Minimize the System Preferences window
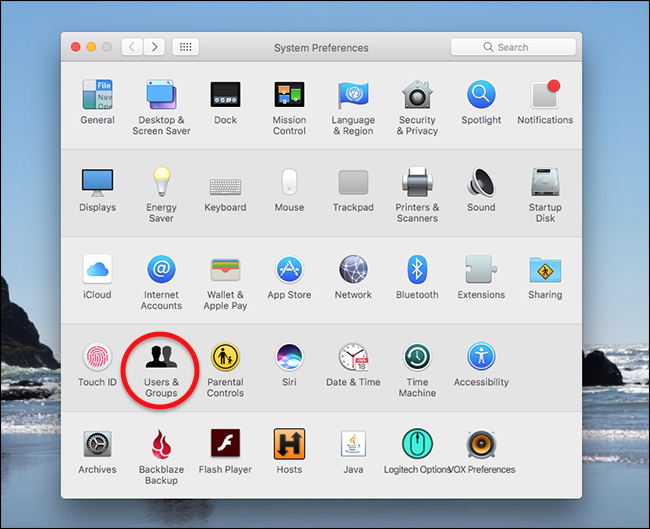The width and height of the screenshot is (650, 529). click(x=91, y=47)
